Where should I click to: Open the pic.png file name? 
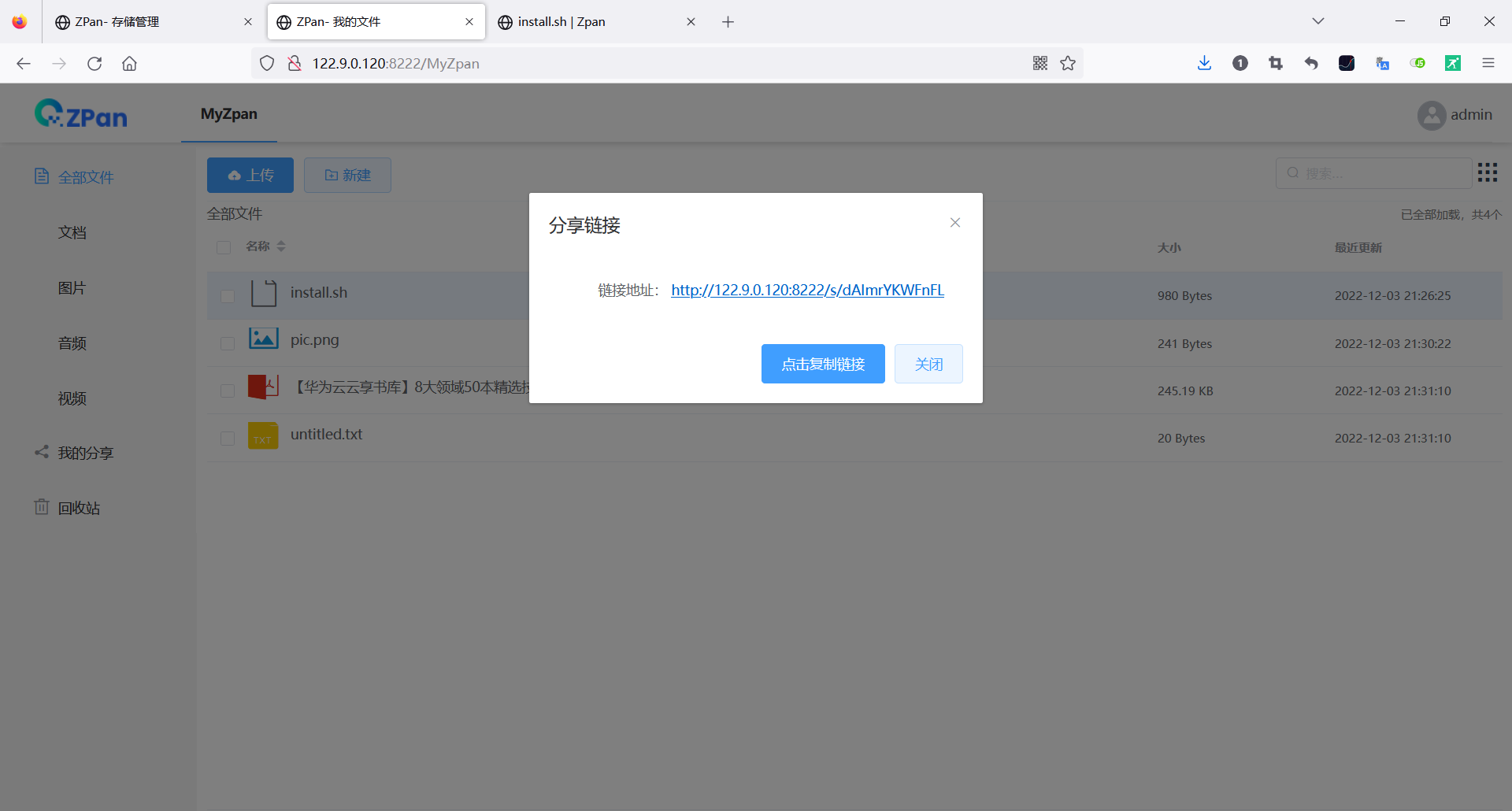point(315,340)
